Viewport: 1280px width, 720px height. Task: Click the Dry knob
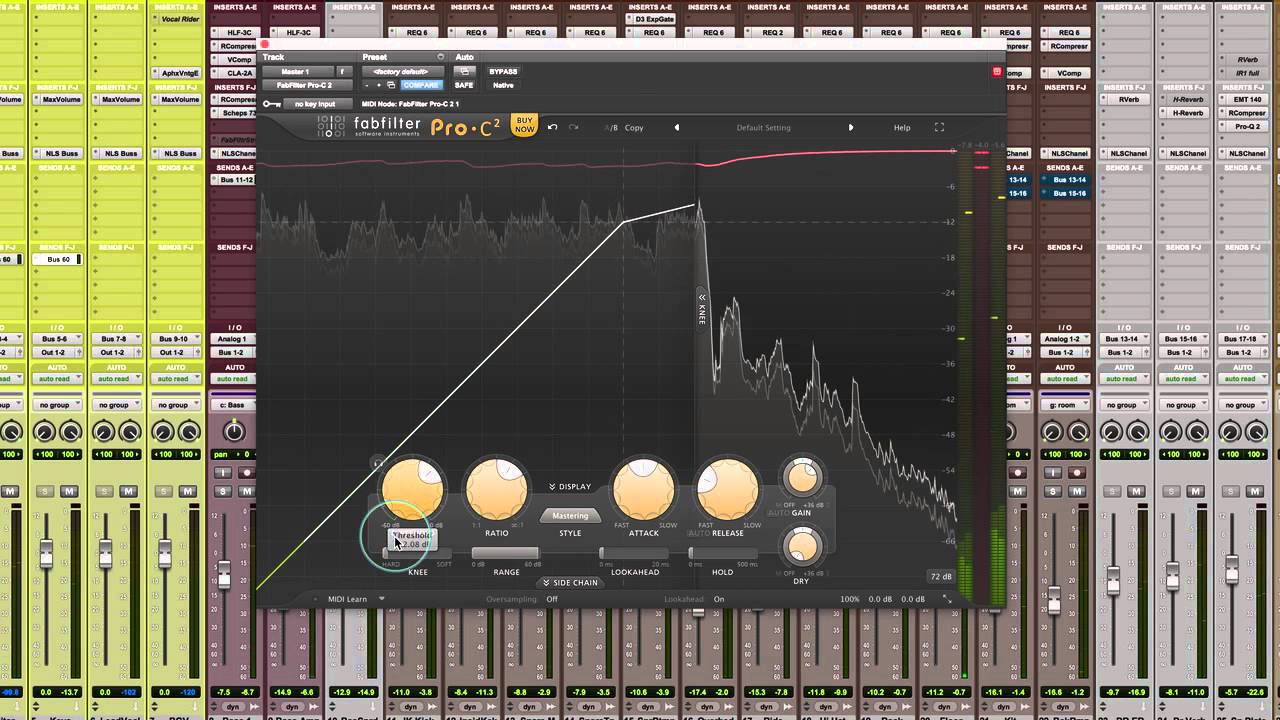[801, 547]
